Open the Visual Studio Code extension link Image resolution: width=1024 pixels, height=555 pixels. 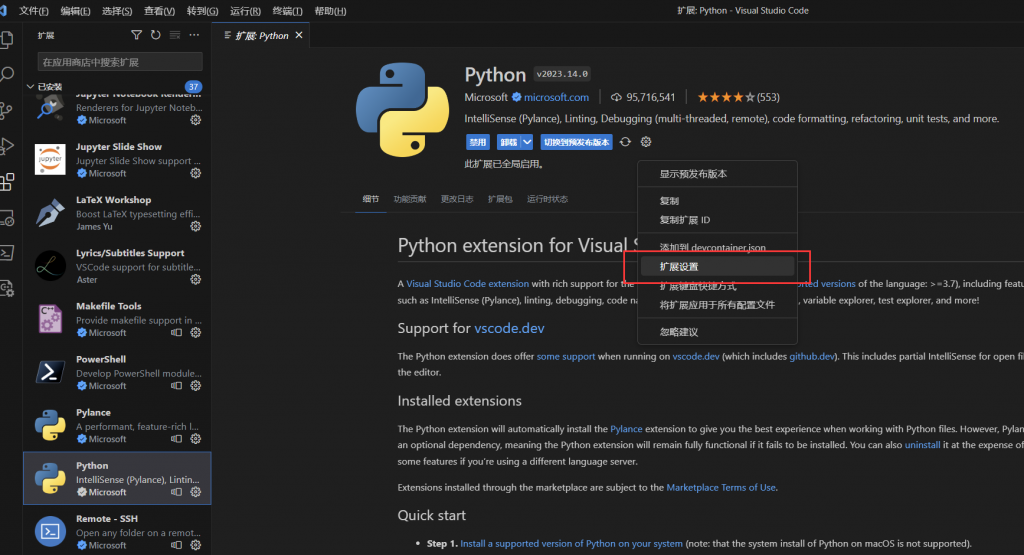tap(468, 283)
